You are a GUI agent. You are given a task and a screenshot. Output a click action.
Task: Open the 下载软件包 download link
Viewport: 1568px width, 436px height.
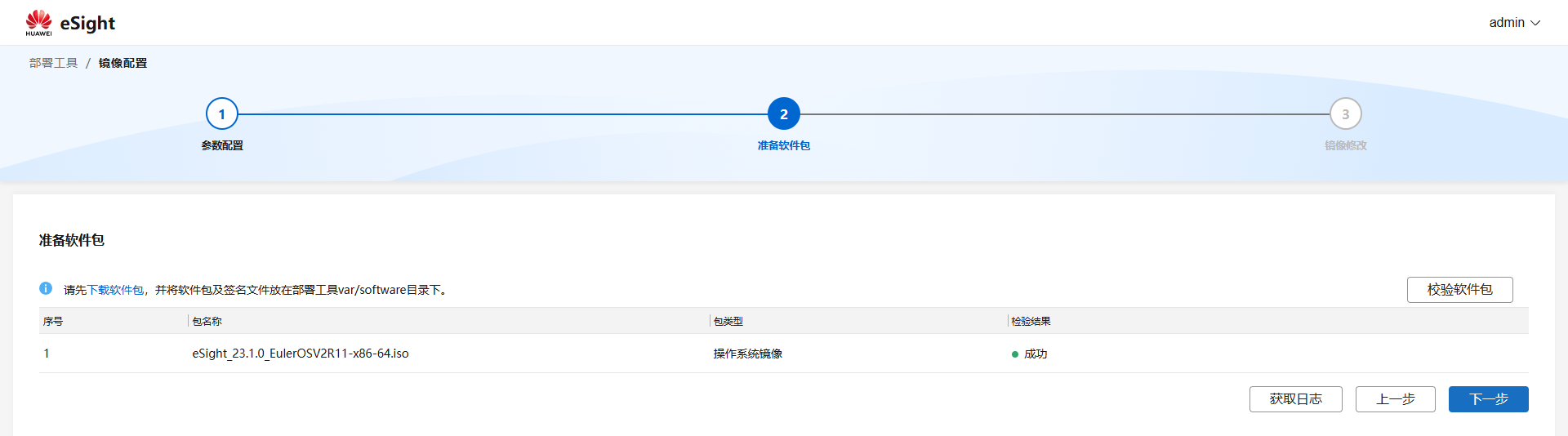pos(115,290)
